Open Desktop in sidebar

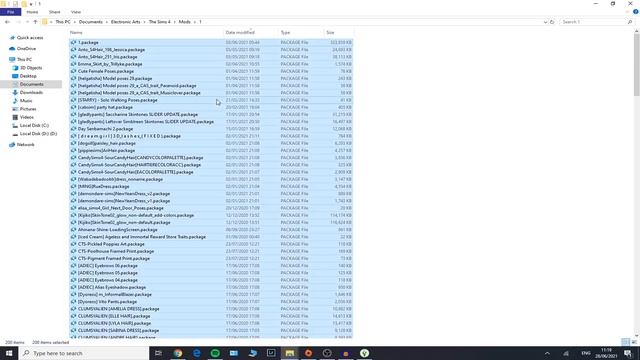point(28,76)
